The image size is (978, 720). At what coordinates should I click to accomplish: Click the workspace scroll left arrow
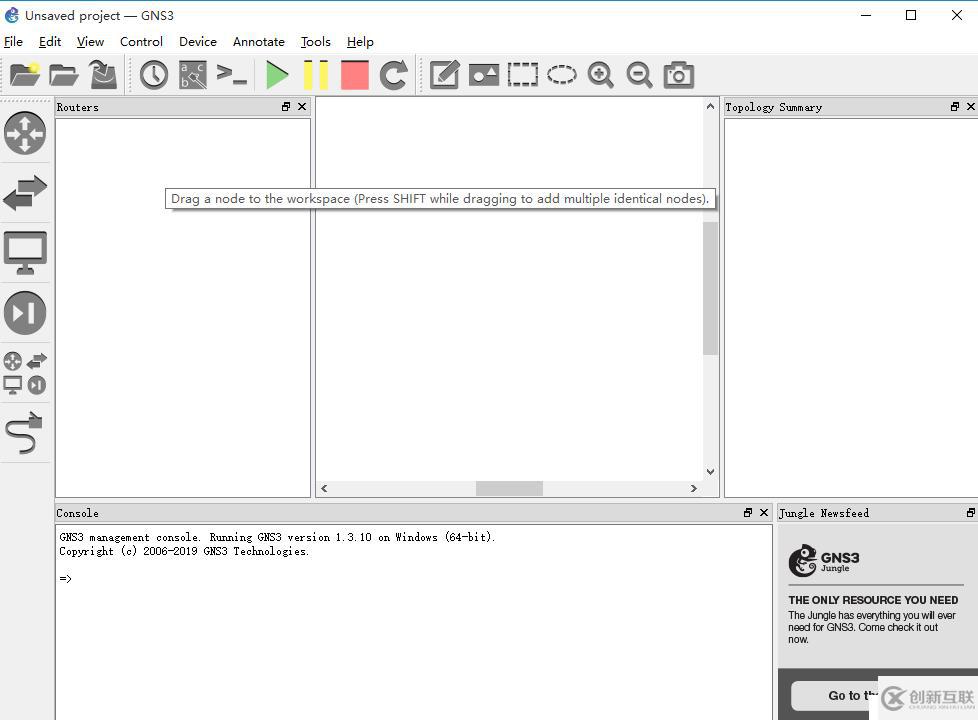click(324, 489)
